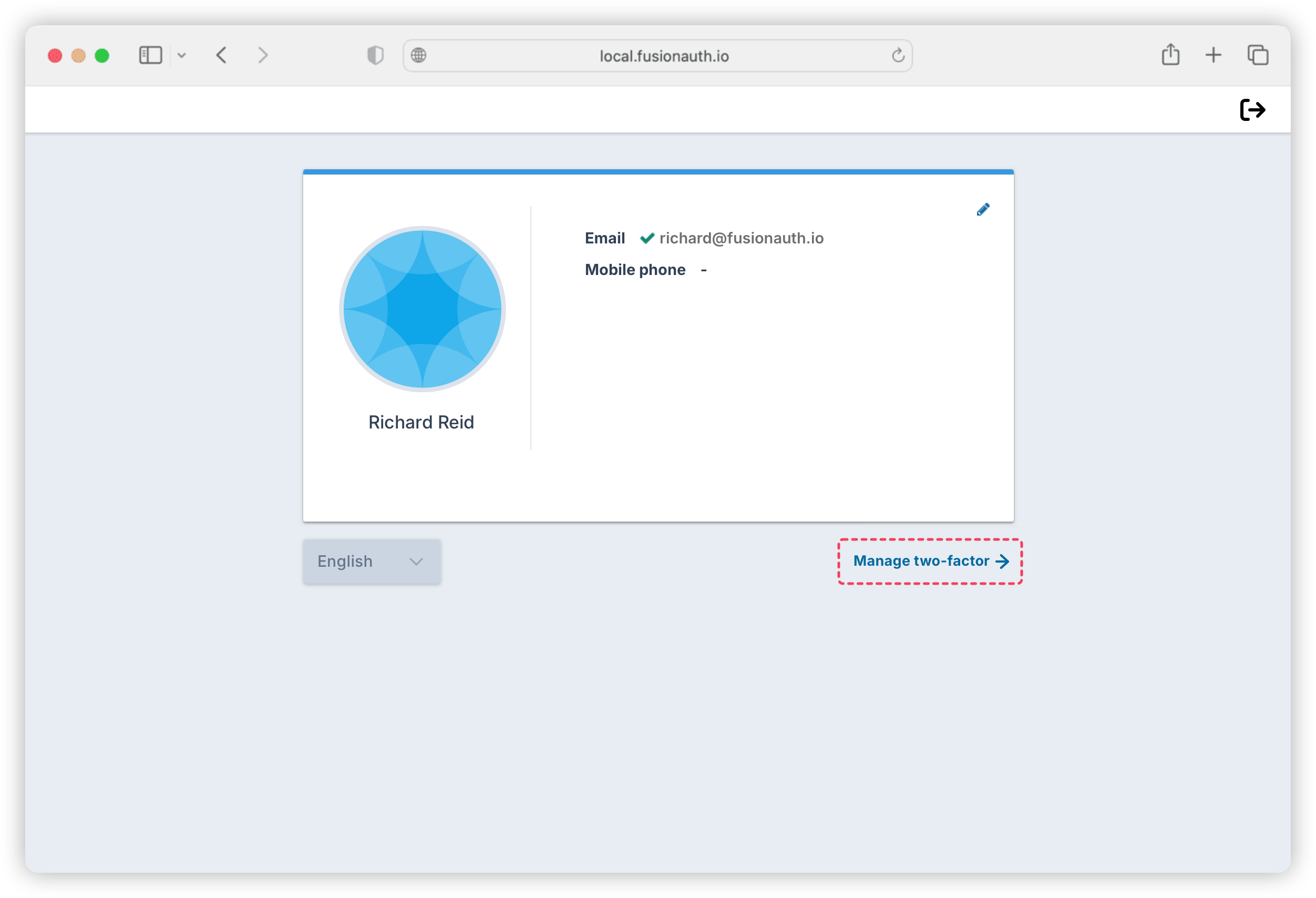The height and width of the screenshot is (898, 1316).
Task: Click the local.fusionauth.io address field
Action: pyautogui.click(x=664, y=56)
